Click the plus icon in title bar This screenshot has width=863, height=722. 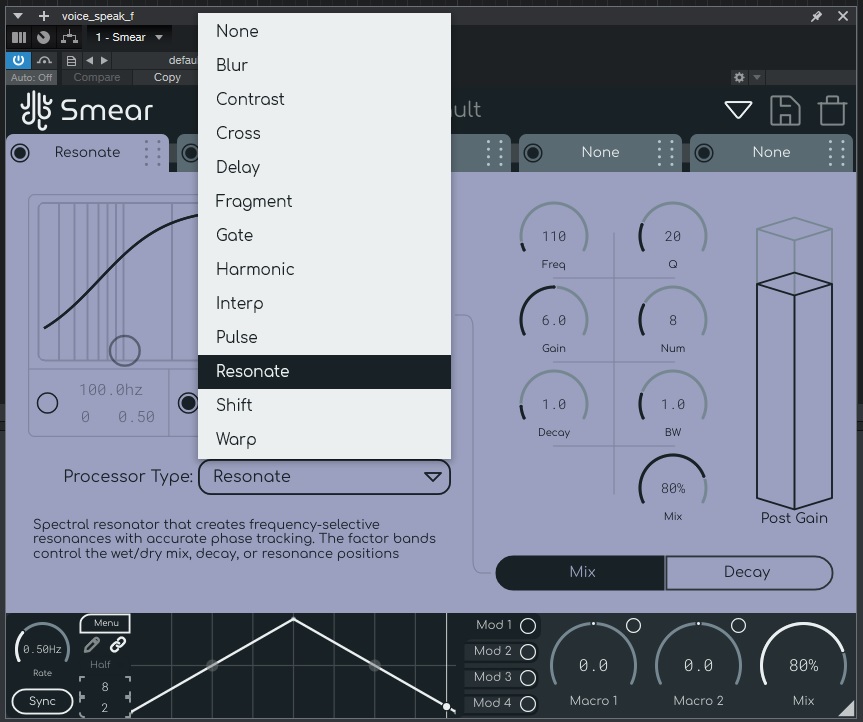tap(44, 16)
